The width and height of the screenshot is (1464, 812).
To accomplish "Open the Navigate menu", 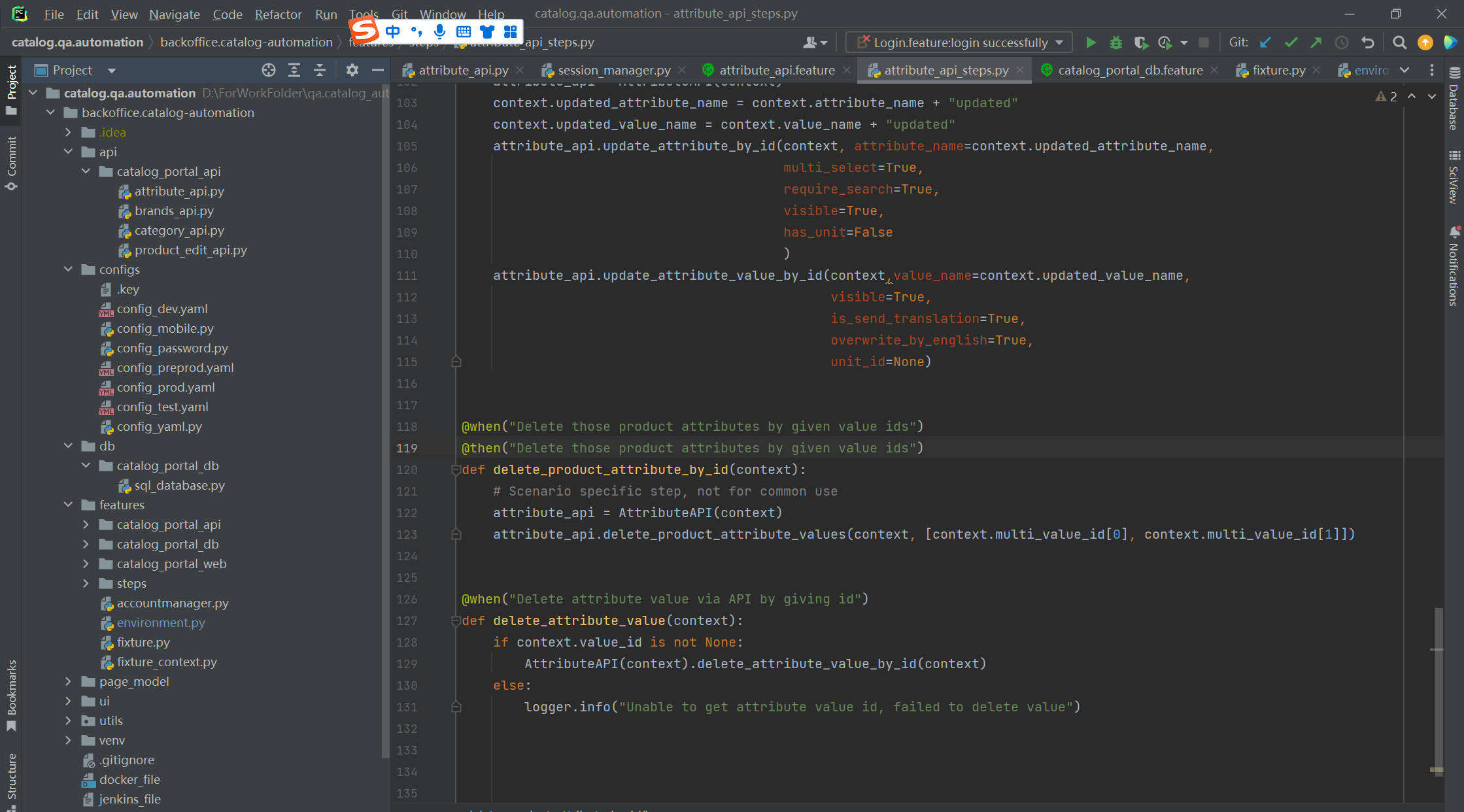I will pyautogui.click(x=174, y=14).
